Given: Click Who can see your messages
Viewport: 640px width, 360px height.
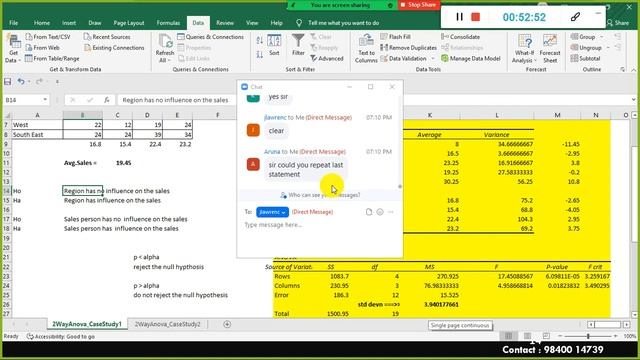Looking at the screenshot, I should pos(320,195).
